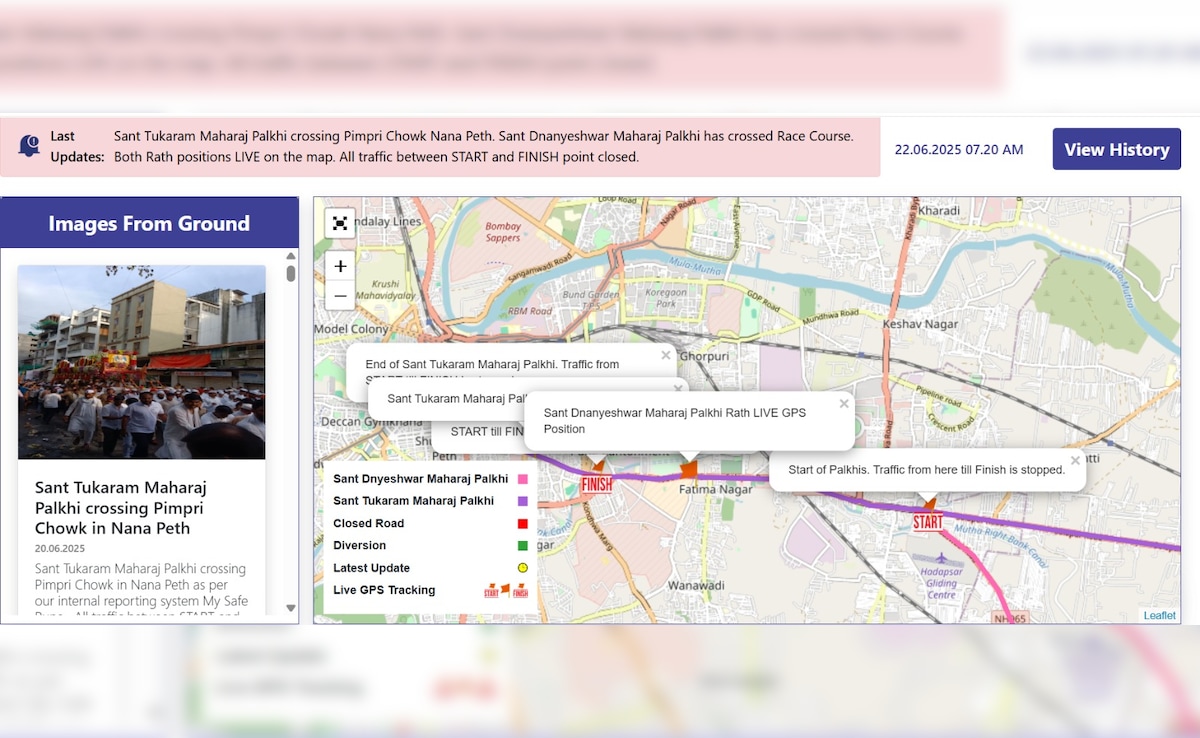Image resolution: width=1200 pixels, height=738 pixels.
Task: Click the pink Sant Dnyeshwar Palkhi swatch
Action: pyautogui.click(x=522, y=479)
